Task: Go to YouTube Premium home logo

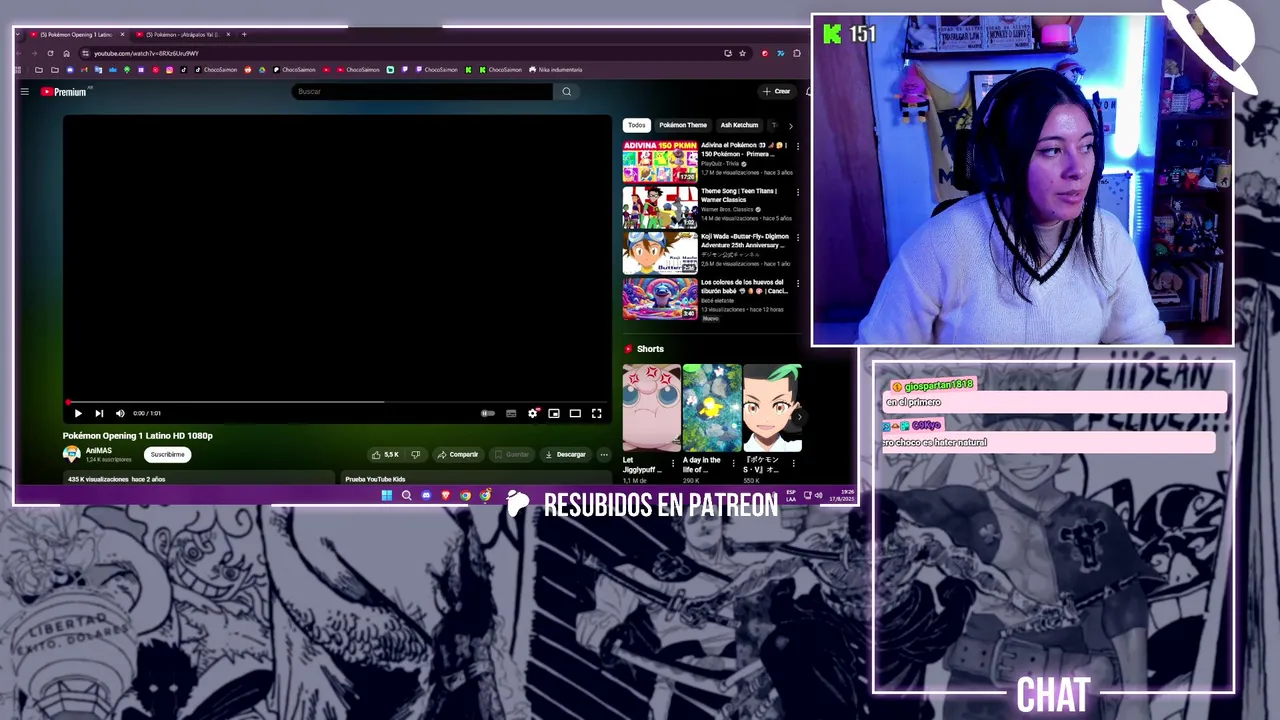Action: point(65,91)
